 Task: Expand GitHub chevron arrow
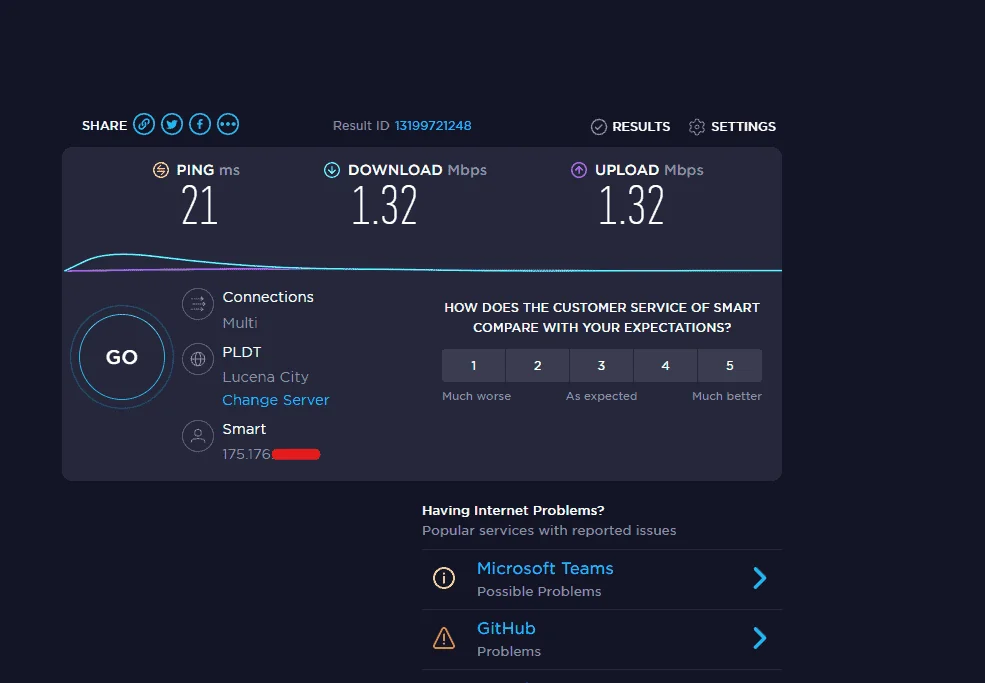759,638
